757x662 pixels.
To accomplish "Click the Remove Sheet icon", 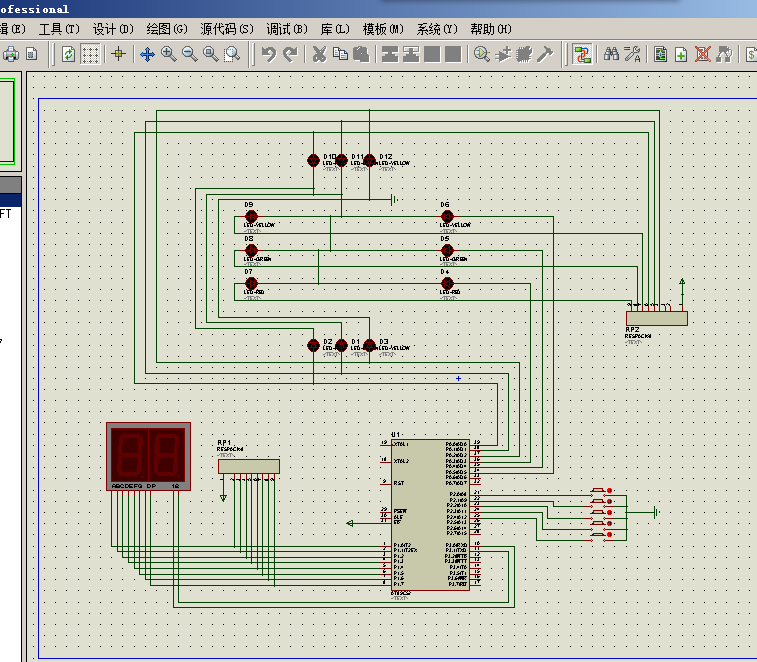I will (703, 54).
